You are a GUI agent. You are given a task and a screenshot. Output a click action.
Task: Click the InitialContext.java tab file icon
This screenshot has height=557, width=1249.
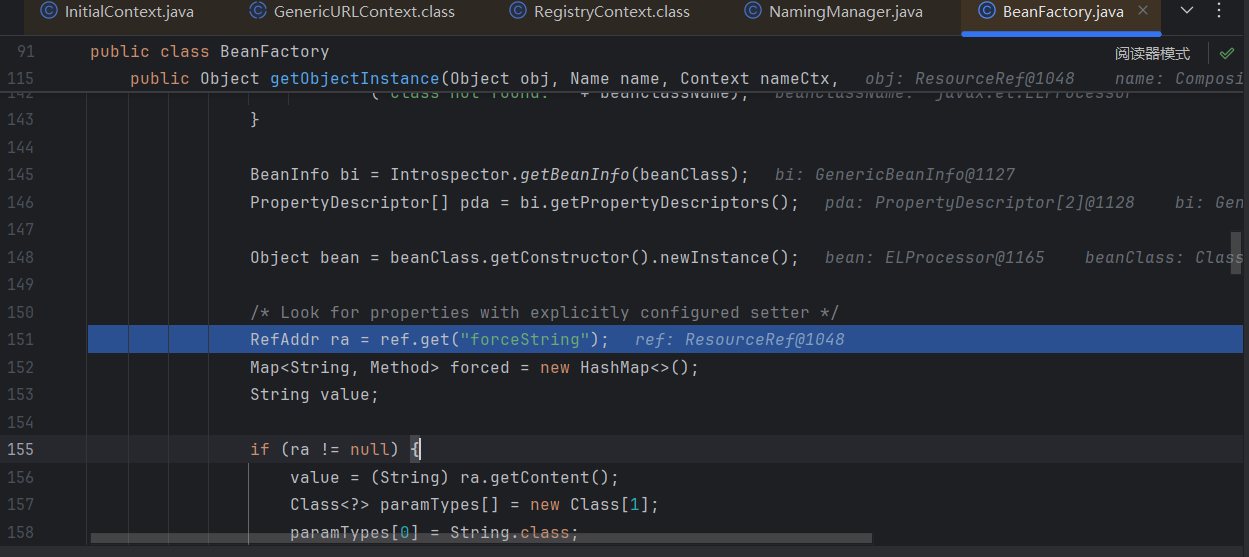pos(48,12)
